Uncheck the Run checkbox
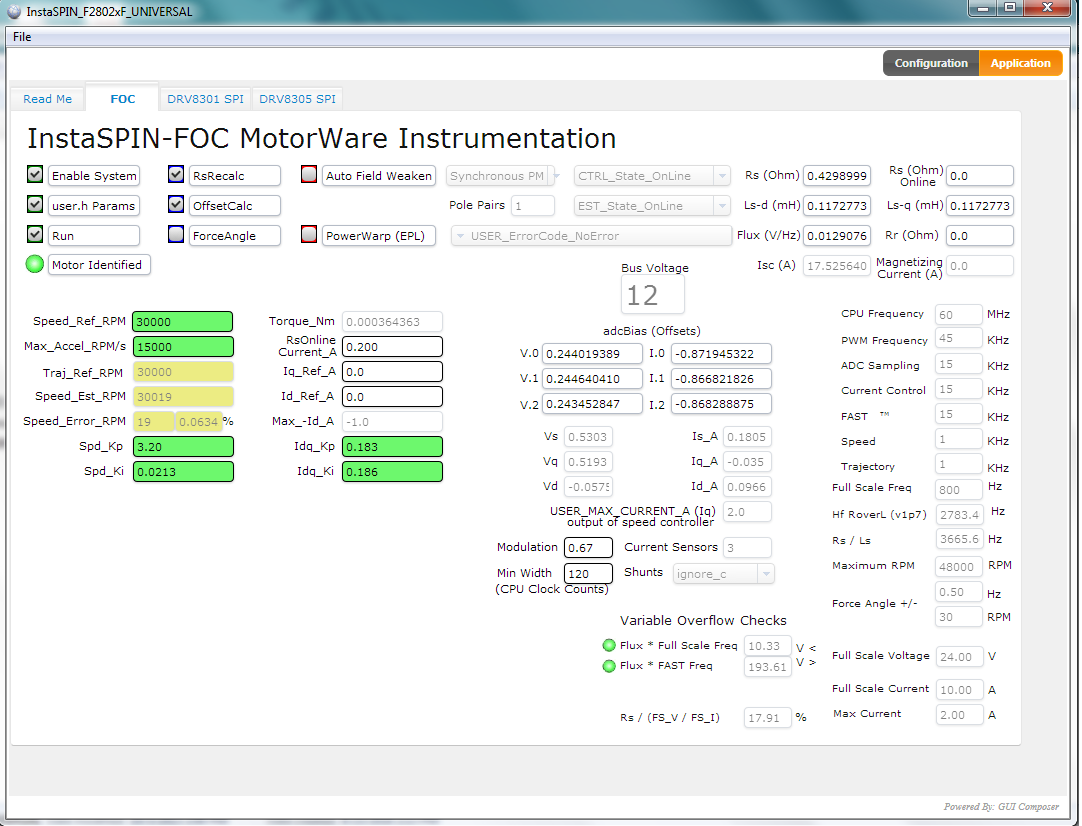Image resolution: width=1082 pixels, height=826 pixels. pyautogui.click(x=35, y=234)
